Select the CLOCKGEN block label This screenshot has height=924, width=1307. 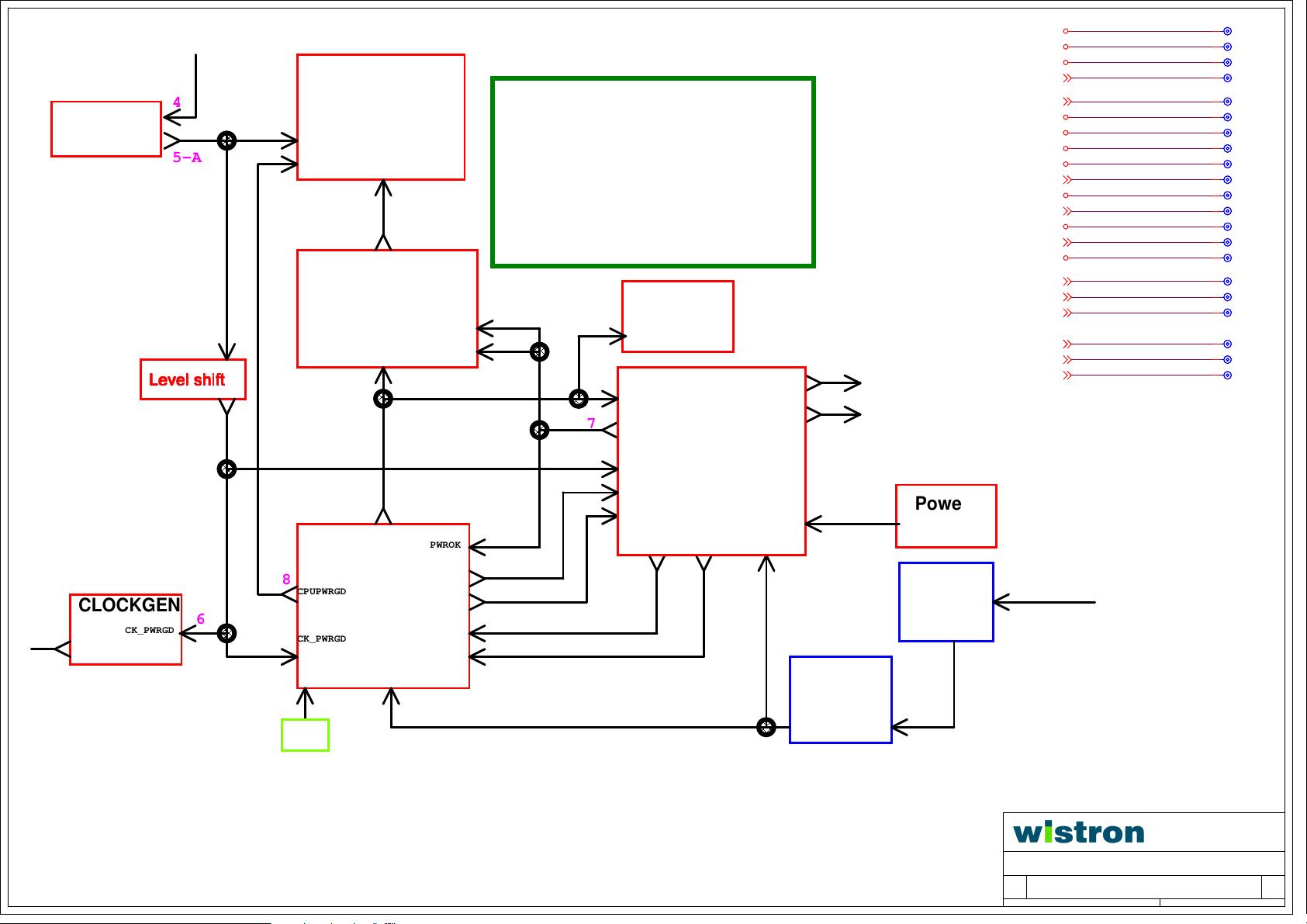coord(130,605)
